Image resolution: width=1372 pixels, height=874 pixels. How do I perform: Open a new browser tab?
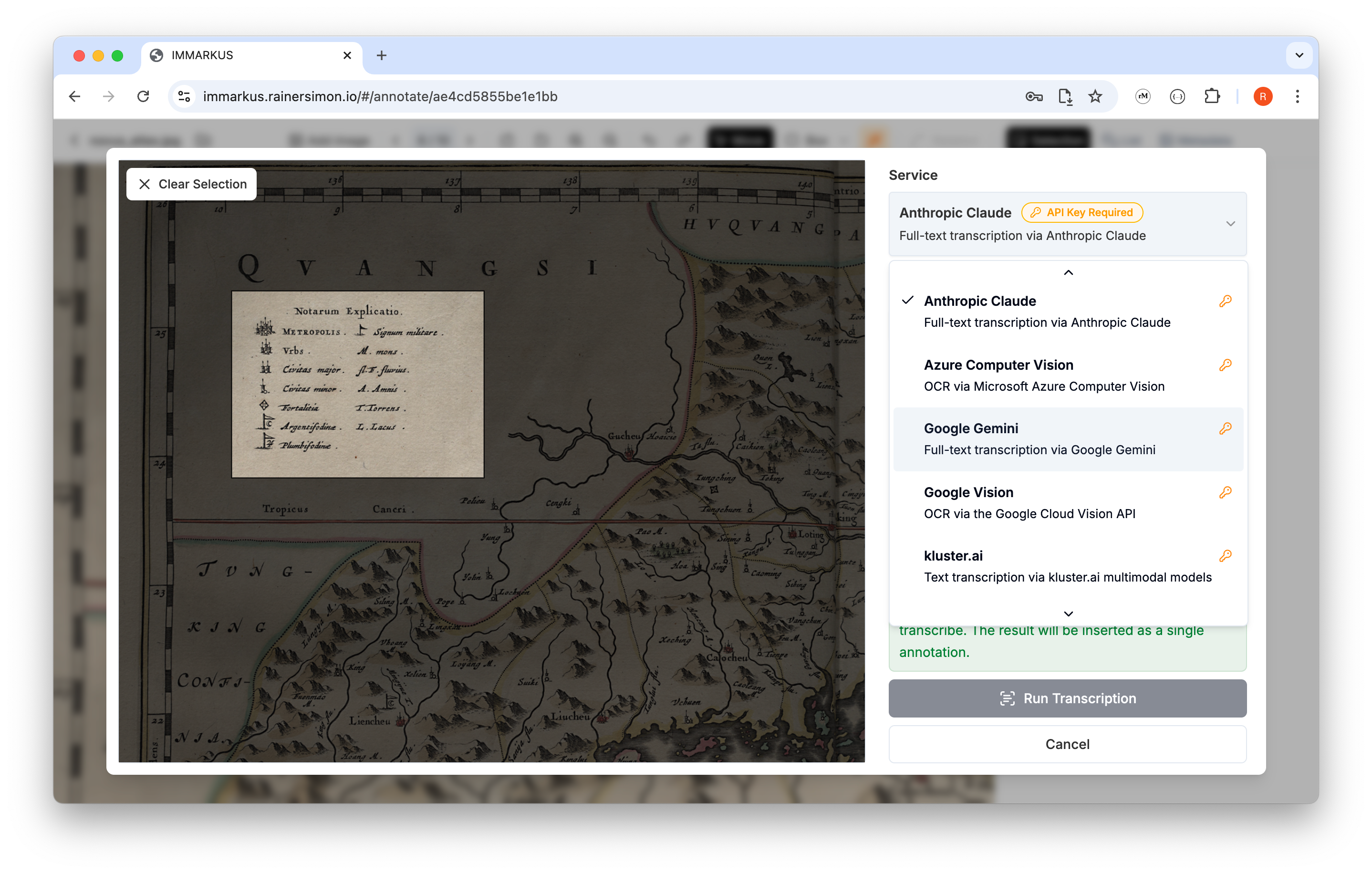click(x=382, y=55)
